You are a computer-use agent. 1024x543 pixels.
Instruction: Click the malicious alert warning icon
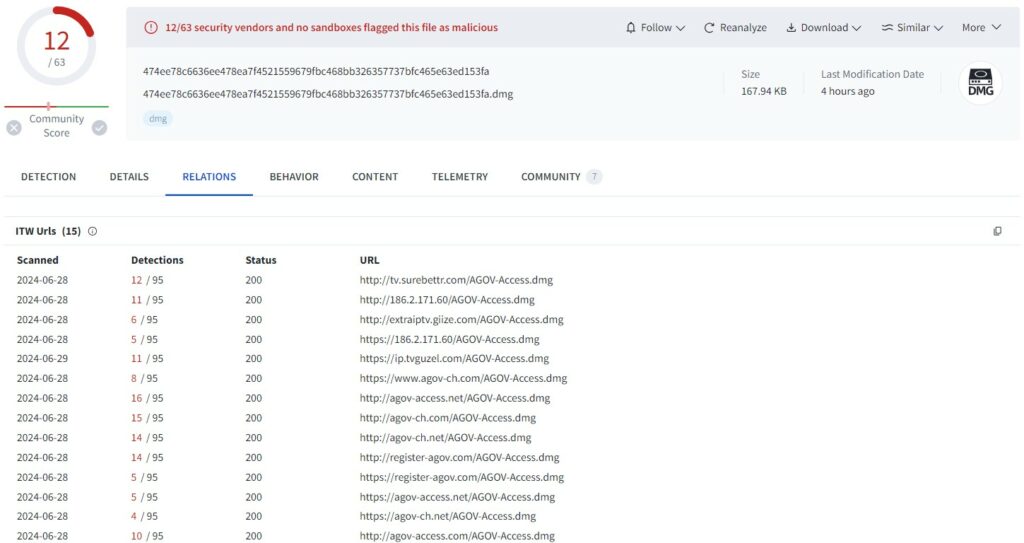pos(151,28)
